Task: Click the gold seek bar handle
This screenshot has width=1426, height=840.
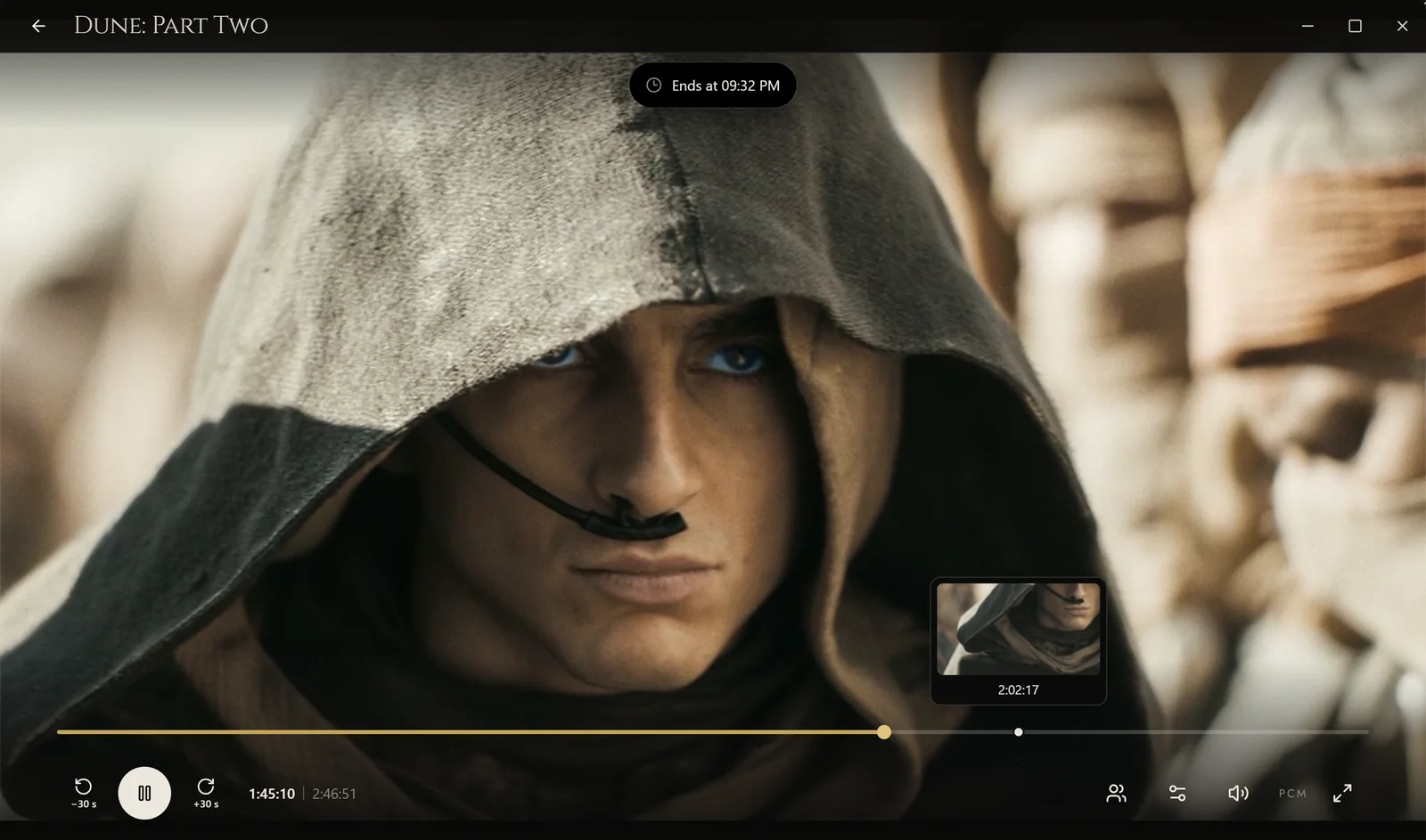Action: 883,732
